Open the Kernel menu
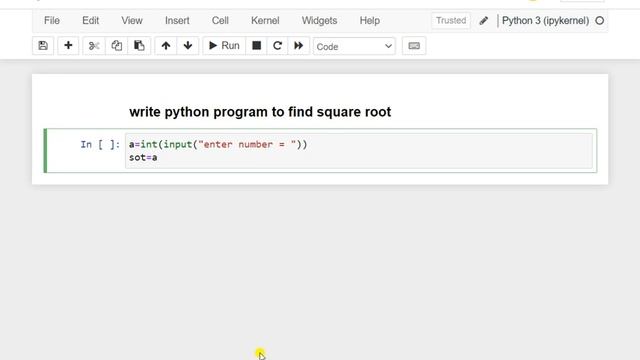 265,20
